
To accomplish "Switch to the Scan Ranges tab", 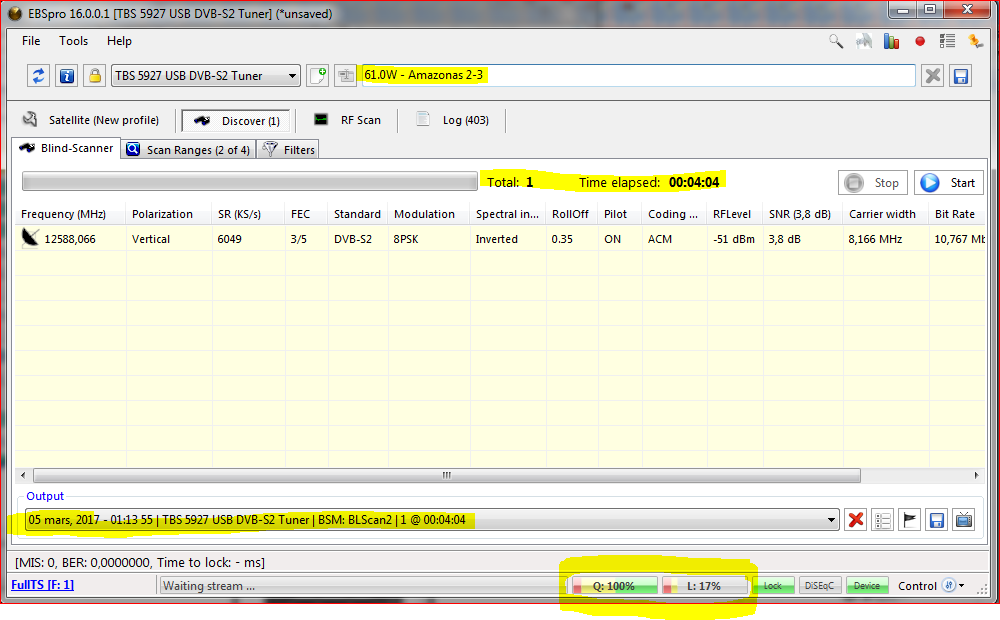I will pyautogui.click(x=187, y=150).
